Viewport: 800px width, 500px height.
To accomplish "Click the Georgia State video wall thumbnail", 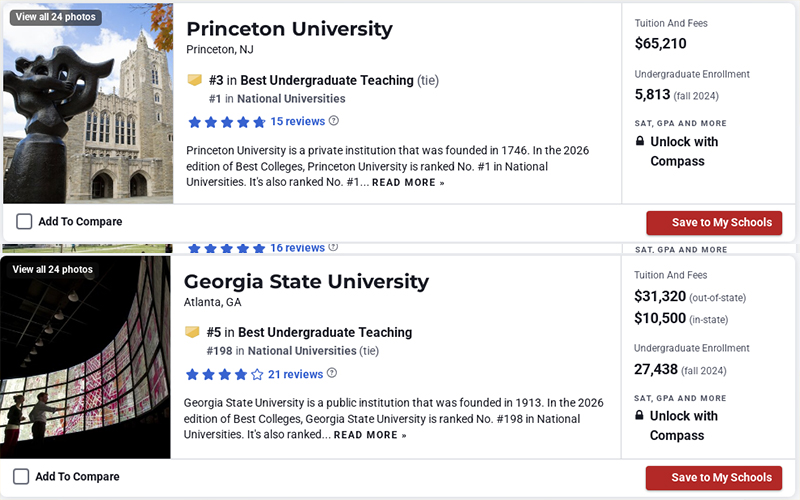I will (85, 370).
